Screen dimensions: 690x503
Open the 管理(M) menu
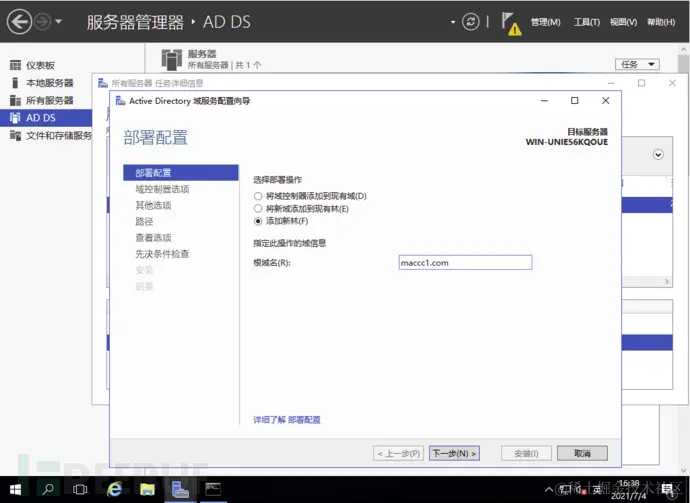click(x=545, y=22)
